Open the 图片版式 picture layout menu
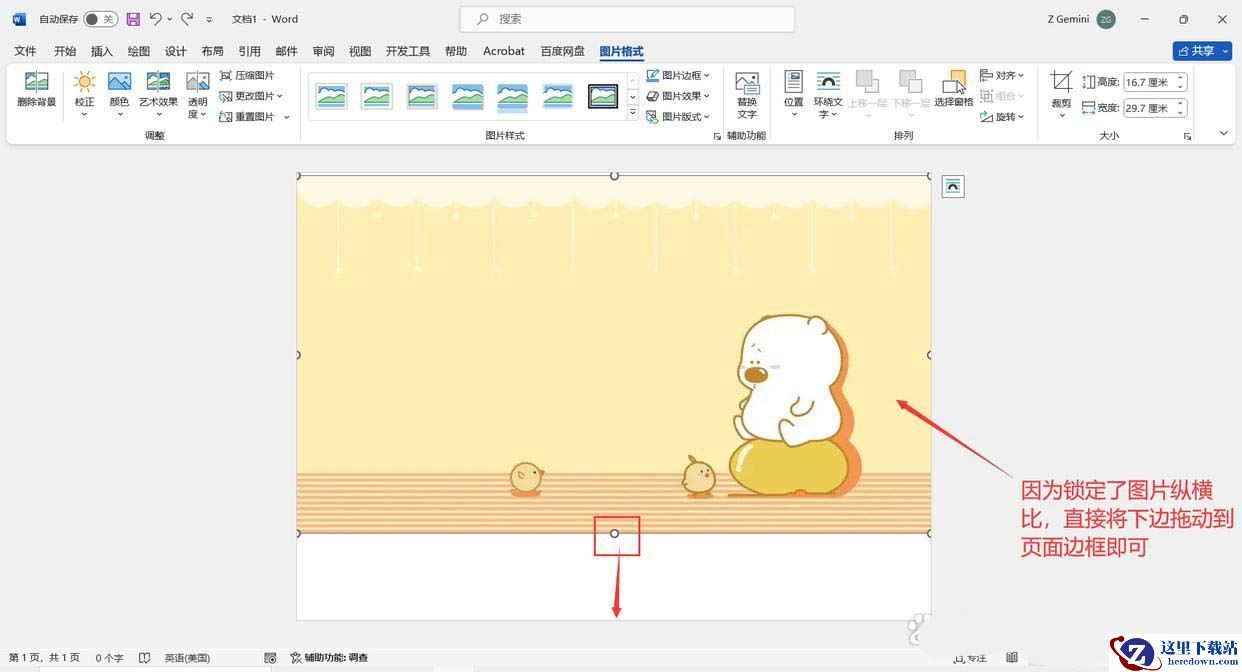 (x=678, y=117)
